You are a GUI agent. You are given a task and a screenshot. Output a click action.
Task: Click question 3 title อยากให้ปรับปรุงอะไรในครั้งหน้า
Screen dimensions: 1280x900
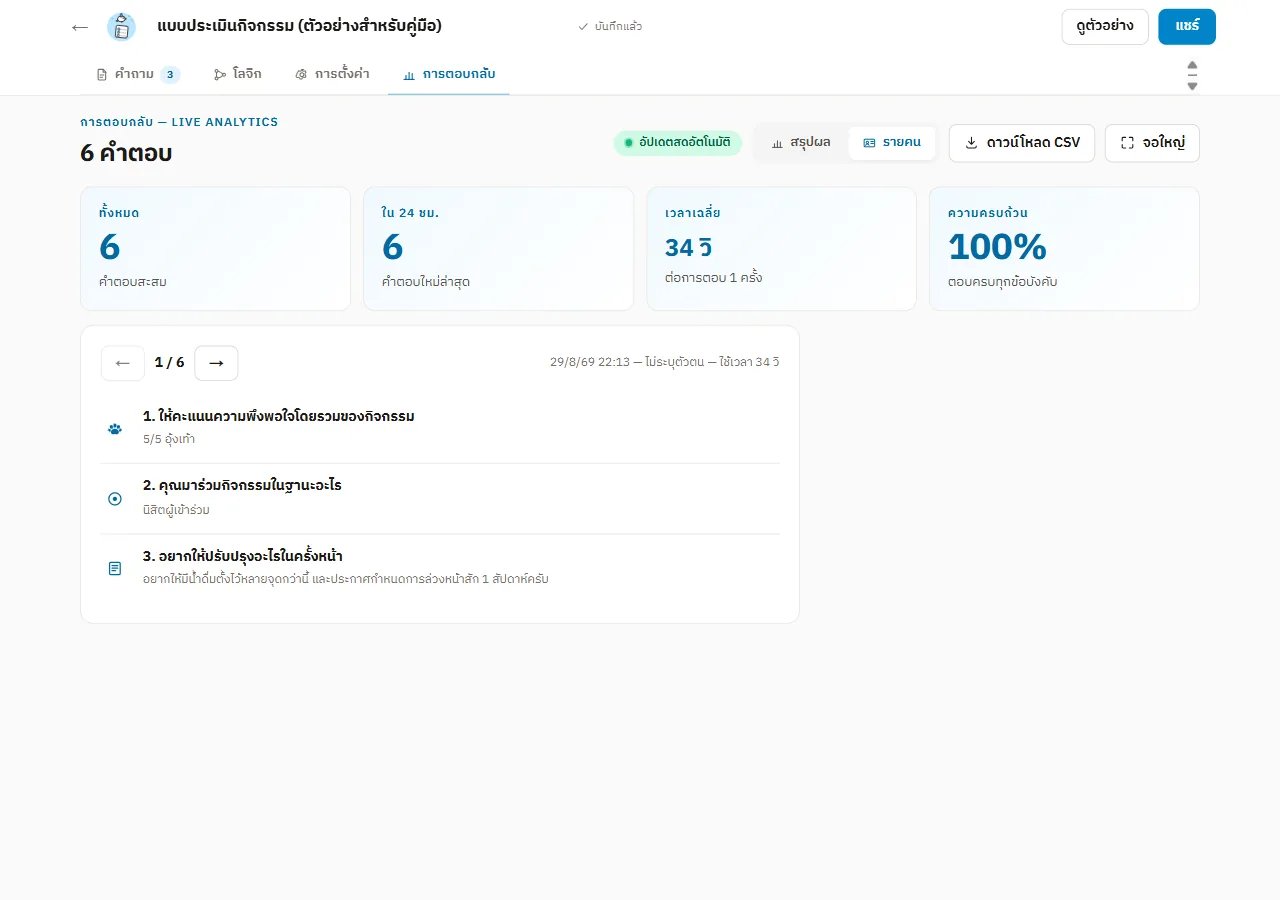click(243, 556)
